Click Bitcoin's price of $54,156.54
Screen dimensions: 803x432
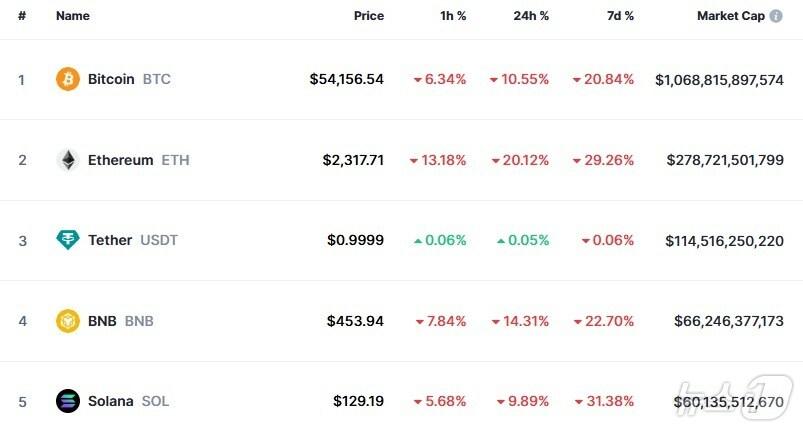(346, 79)
